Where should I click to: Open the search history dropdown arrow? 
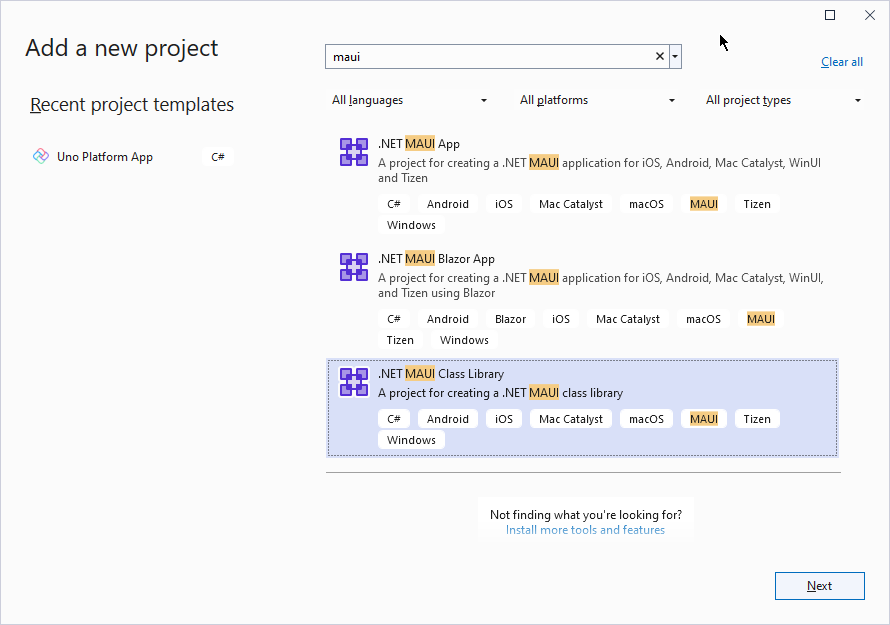tap(676, 57)
